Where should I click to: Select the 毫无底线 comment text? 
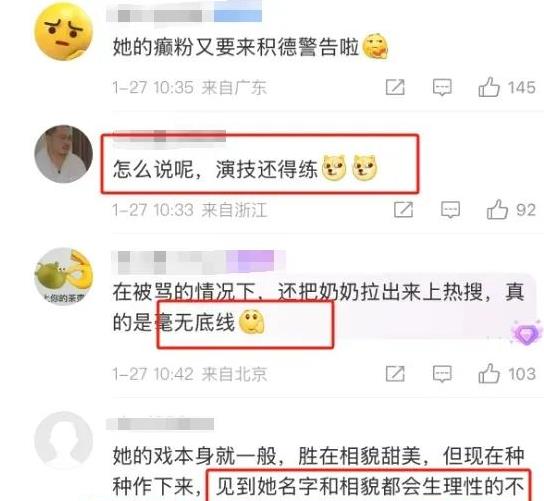195,323
